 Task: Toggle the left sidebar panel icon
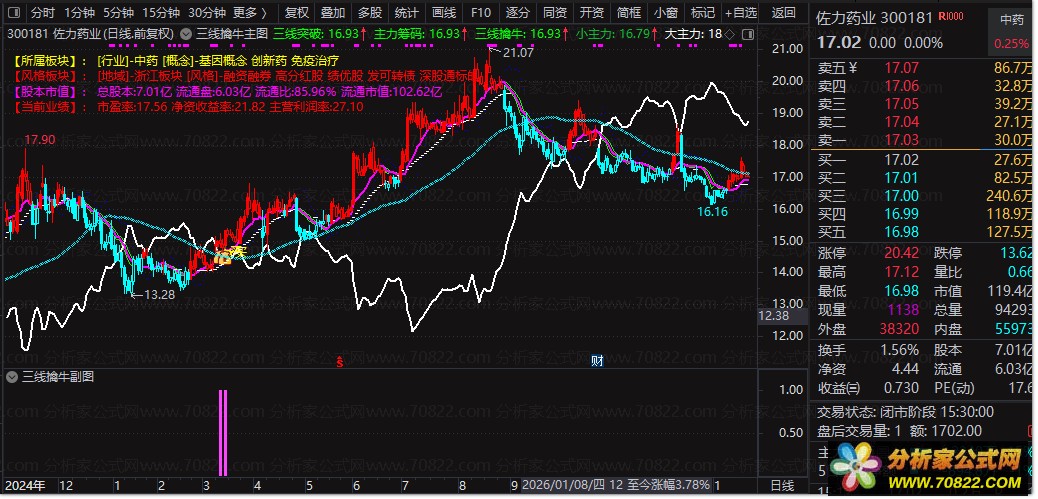coord(15,13)
